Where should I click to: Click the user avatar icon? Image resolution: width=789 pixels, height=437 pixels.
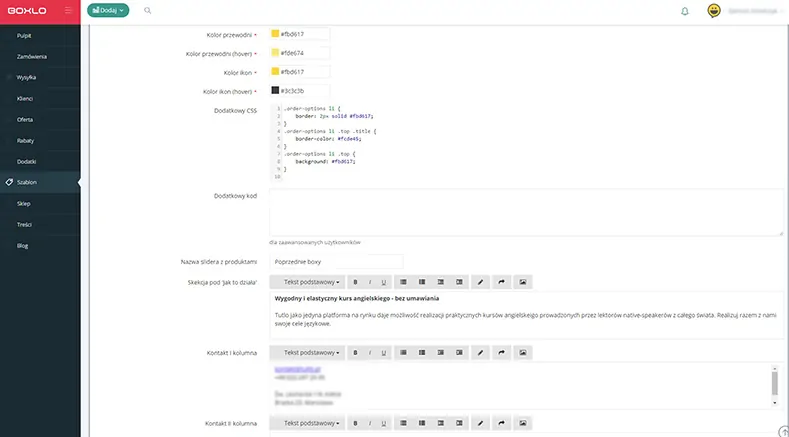tap(714, 11)
